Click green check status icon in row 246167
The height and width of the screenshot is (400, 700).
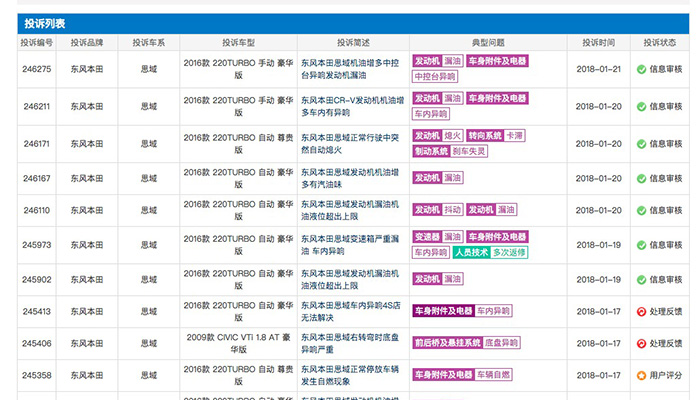tap(642, 179)
